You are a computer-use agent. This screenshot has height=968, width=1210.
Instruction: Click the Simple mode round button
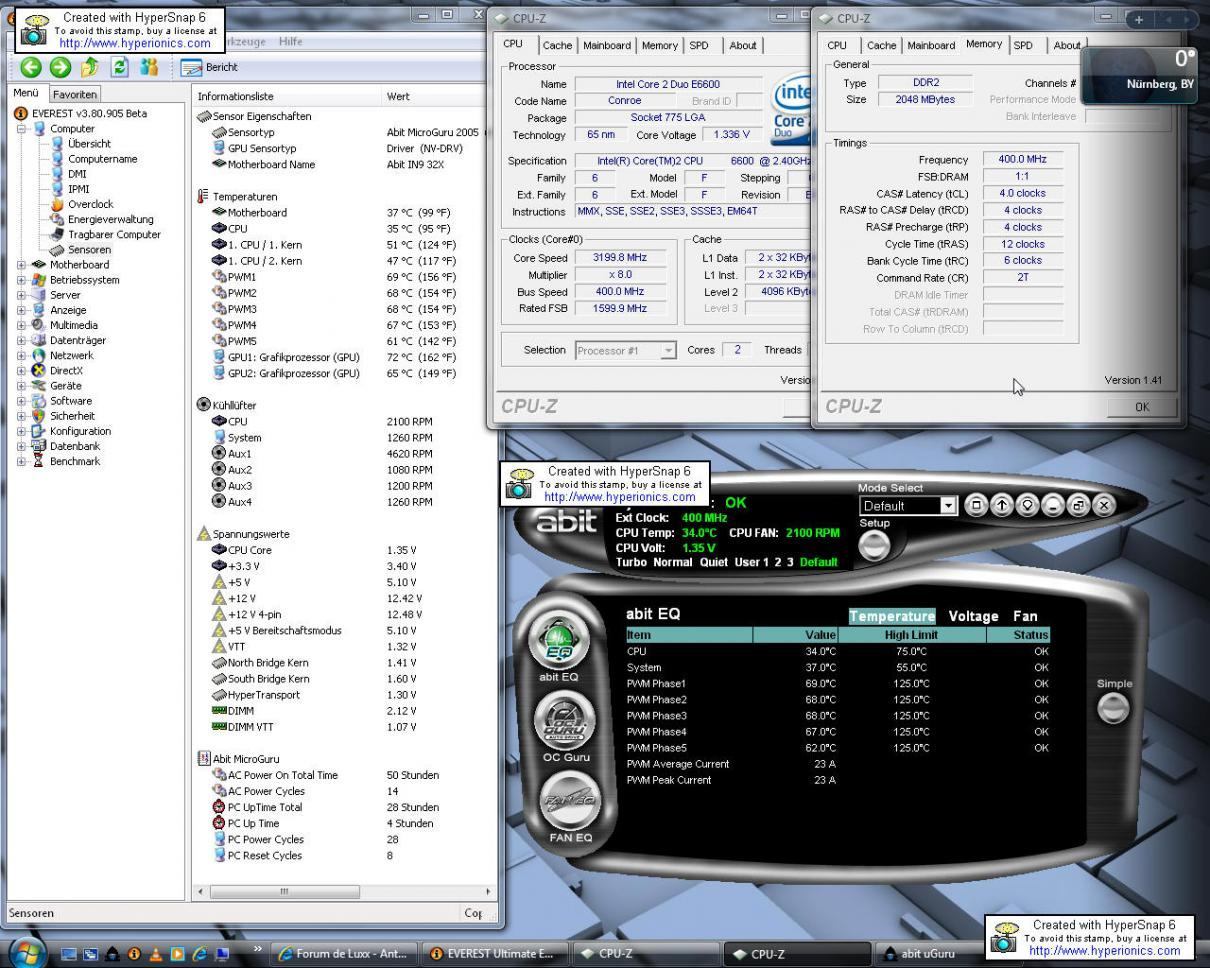[1113, 709]
